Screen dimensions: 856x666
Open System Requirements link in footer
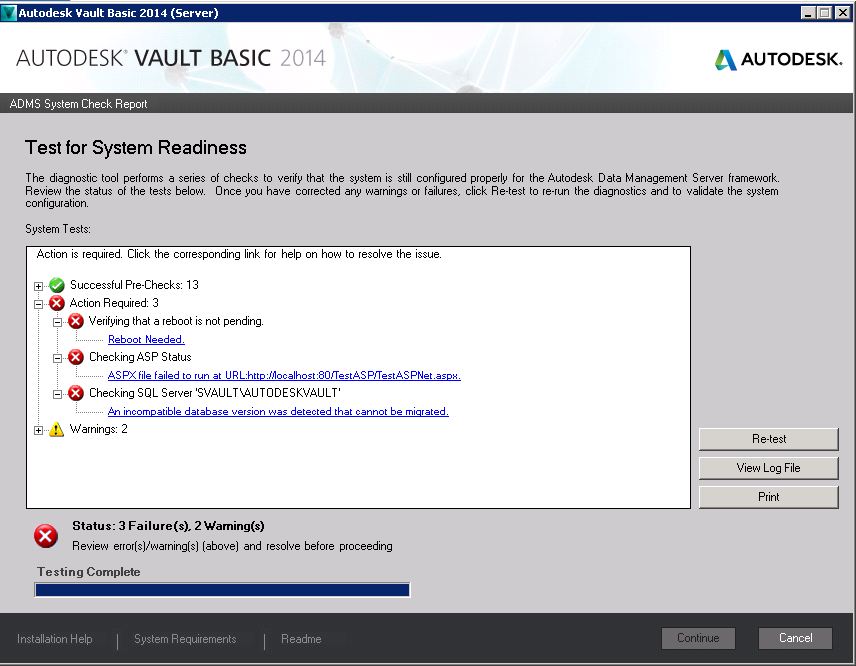tap(185, 639)
